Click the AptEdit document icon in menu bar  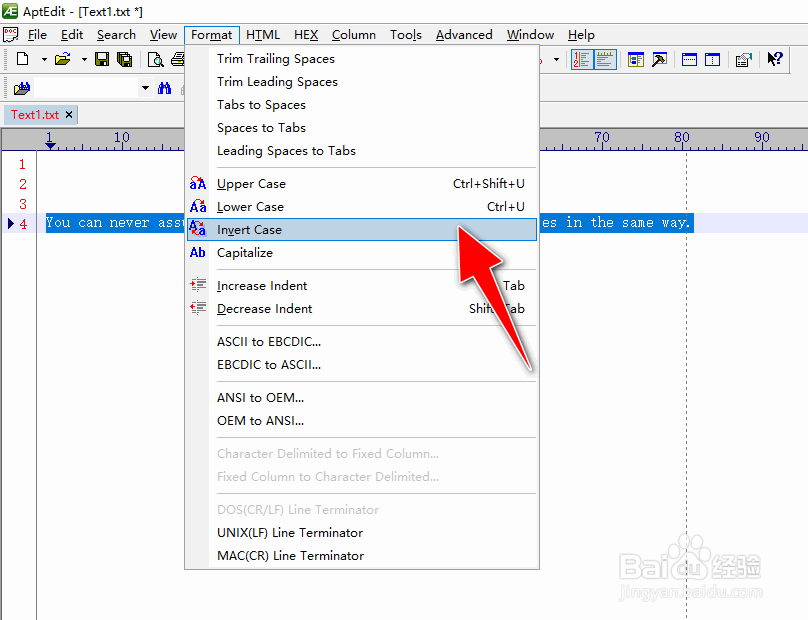click(10, 35)
